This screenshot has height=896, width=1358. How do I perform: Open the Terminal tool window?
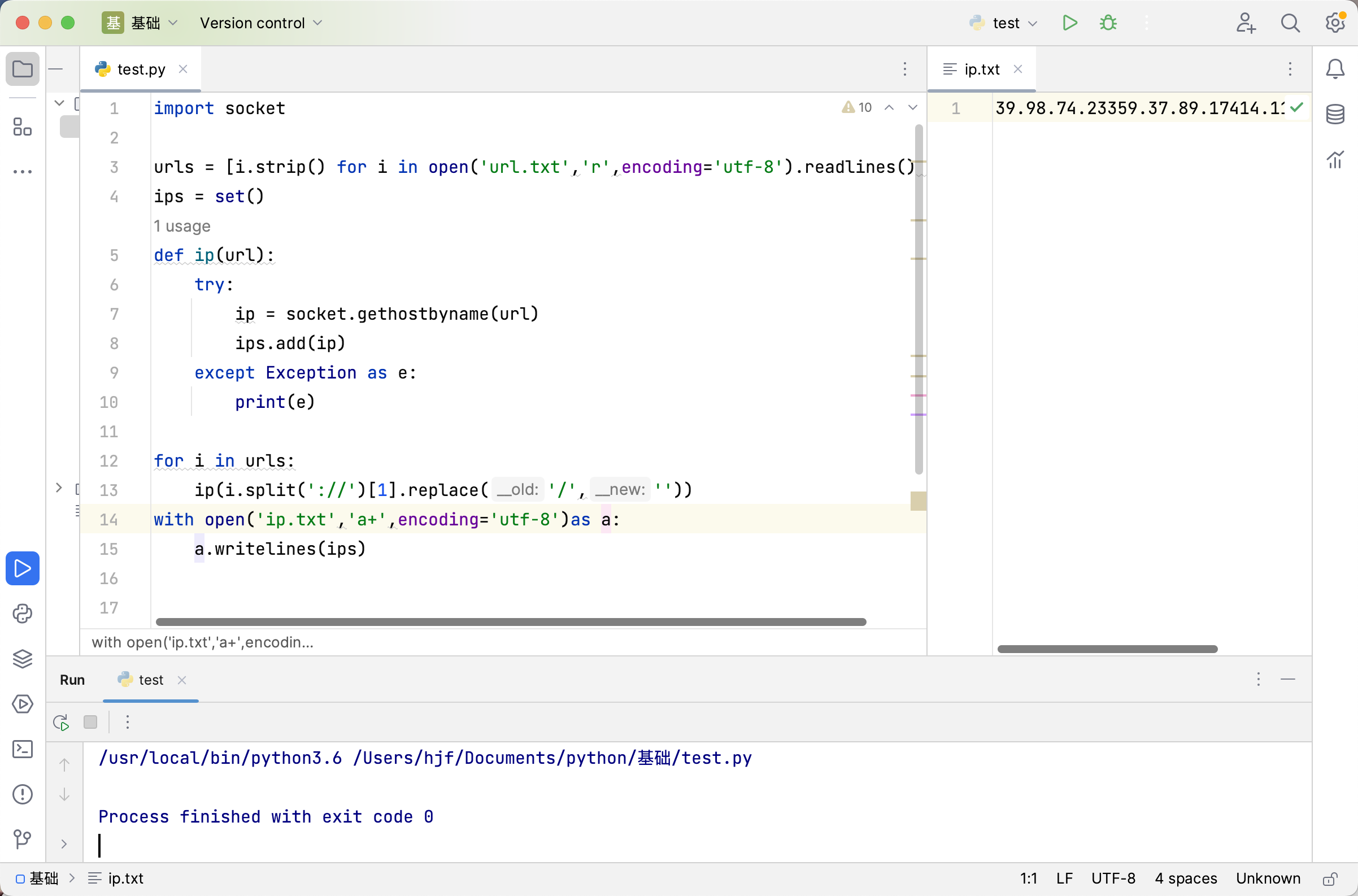coord(22,749)
